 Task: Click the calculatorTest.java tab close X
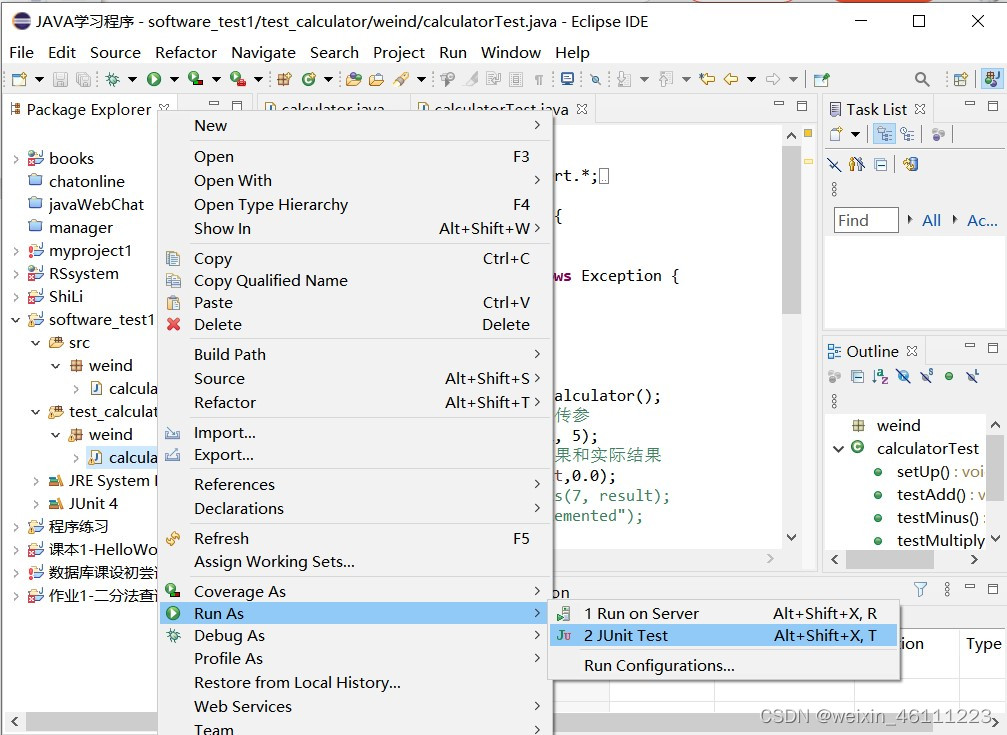(x=582, y=109)
